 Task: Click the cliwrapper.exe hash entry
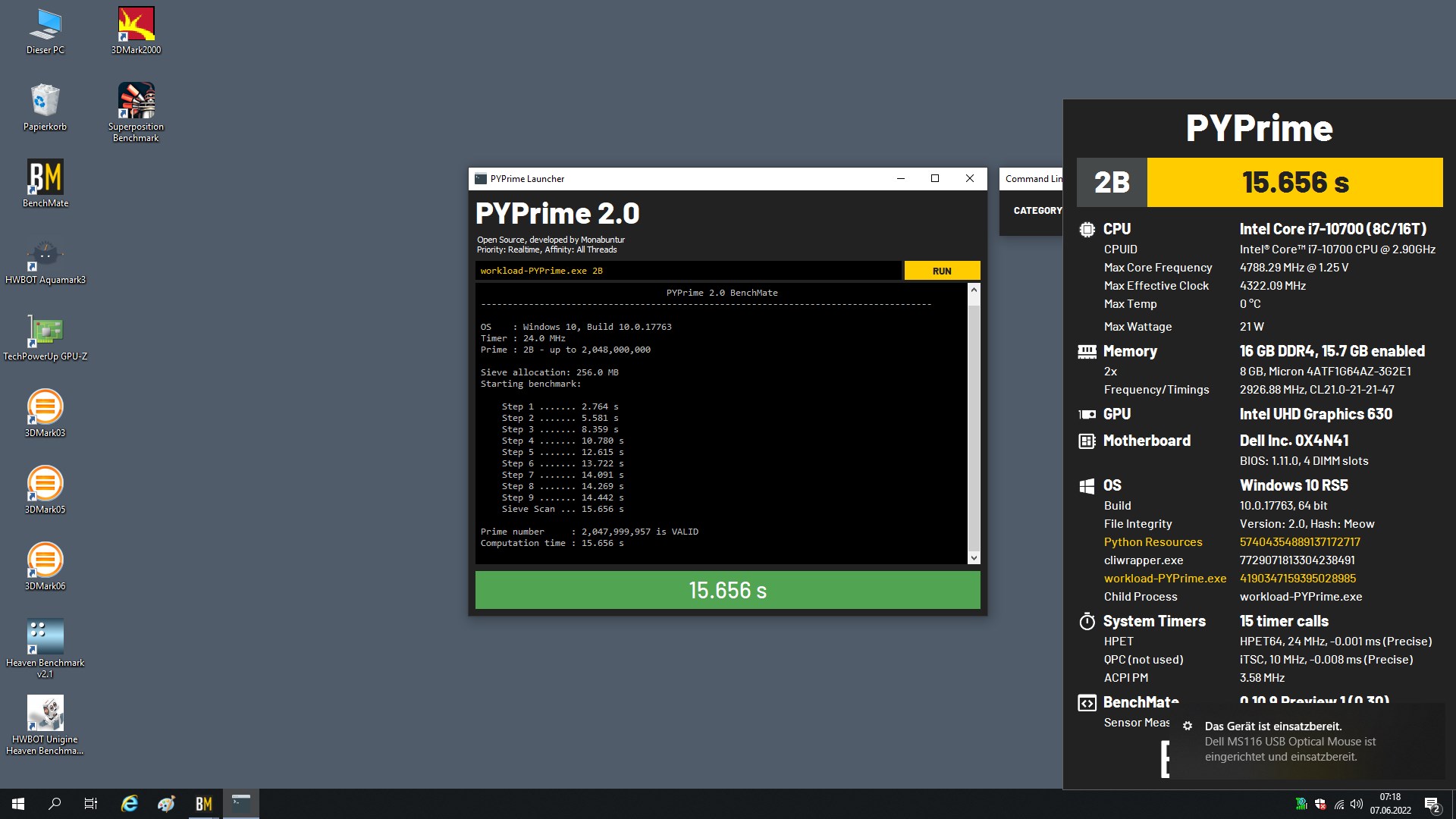click(x=1228, y=560)
